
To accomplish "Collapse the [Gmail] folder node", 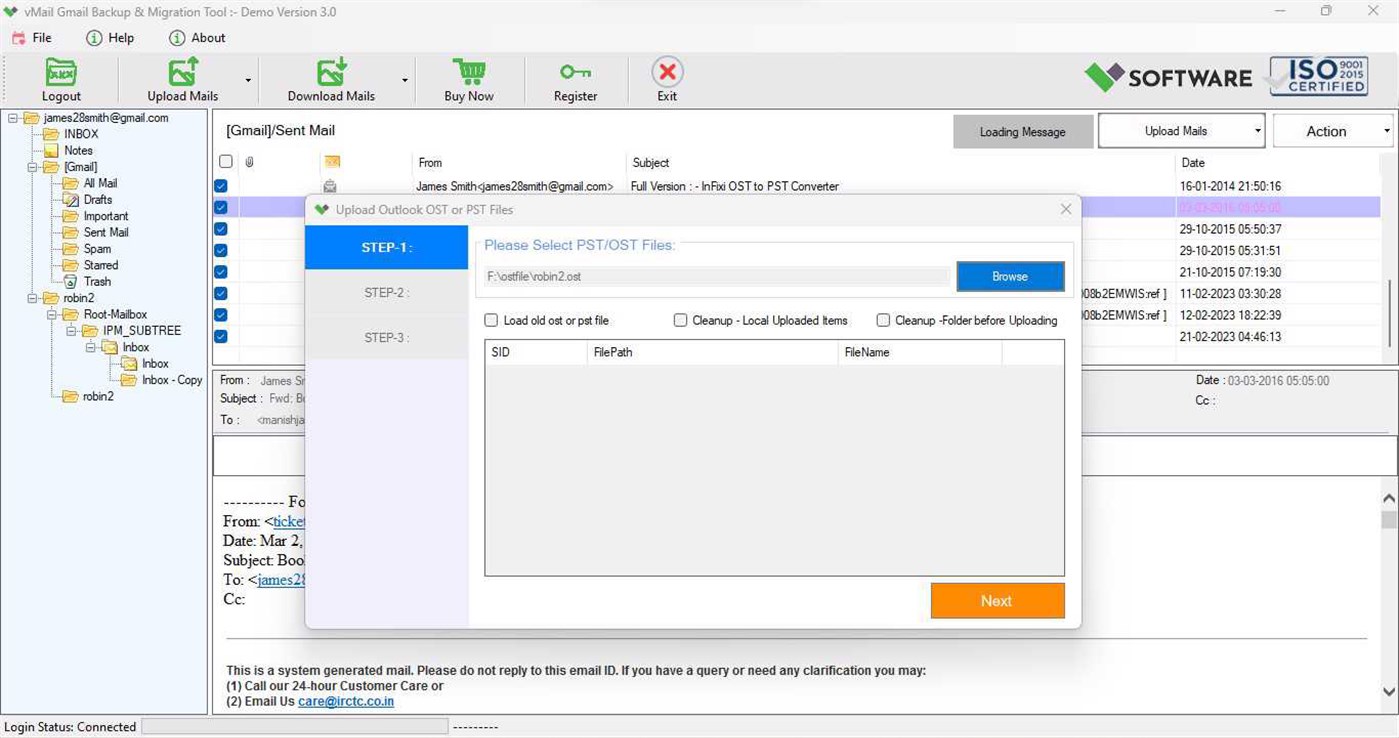I will pos(32,167).
